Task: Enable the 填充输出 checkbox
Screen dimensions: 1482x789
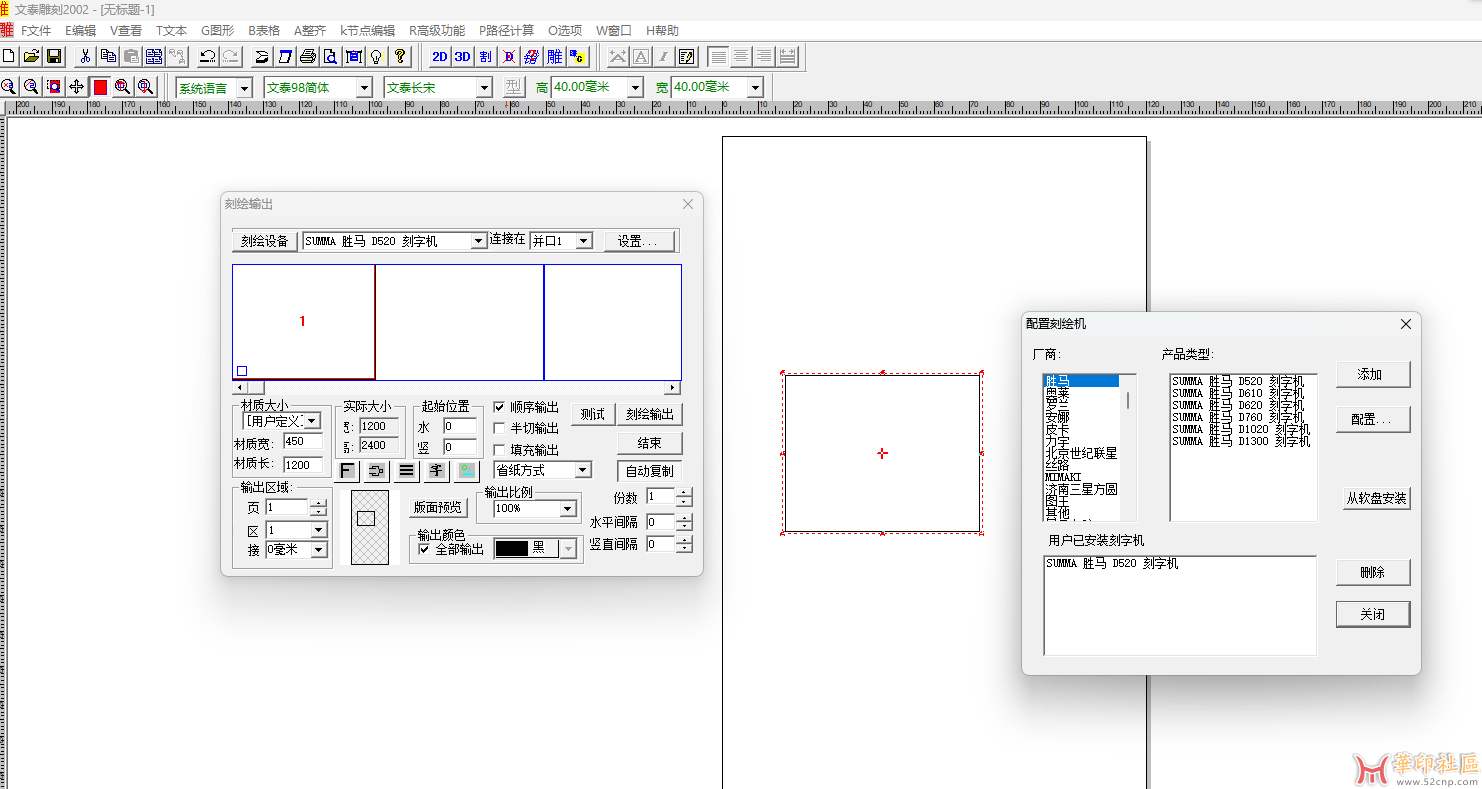Action: point(500,450)
